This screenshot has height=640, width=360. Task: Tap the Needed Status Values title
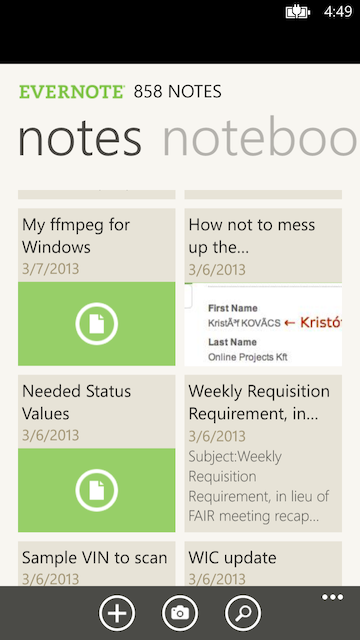pyautogui.click(x=76, y=402)
